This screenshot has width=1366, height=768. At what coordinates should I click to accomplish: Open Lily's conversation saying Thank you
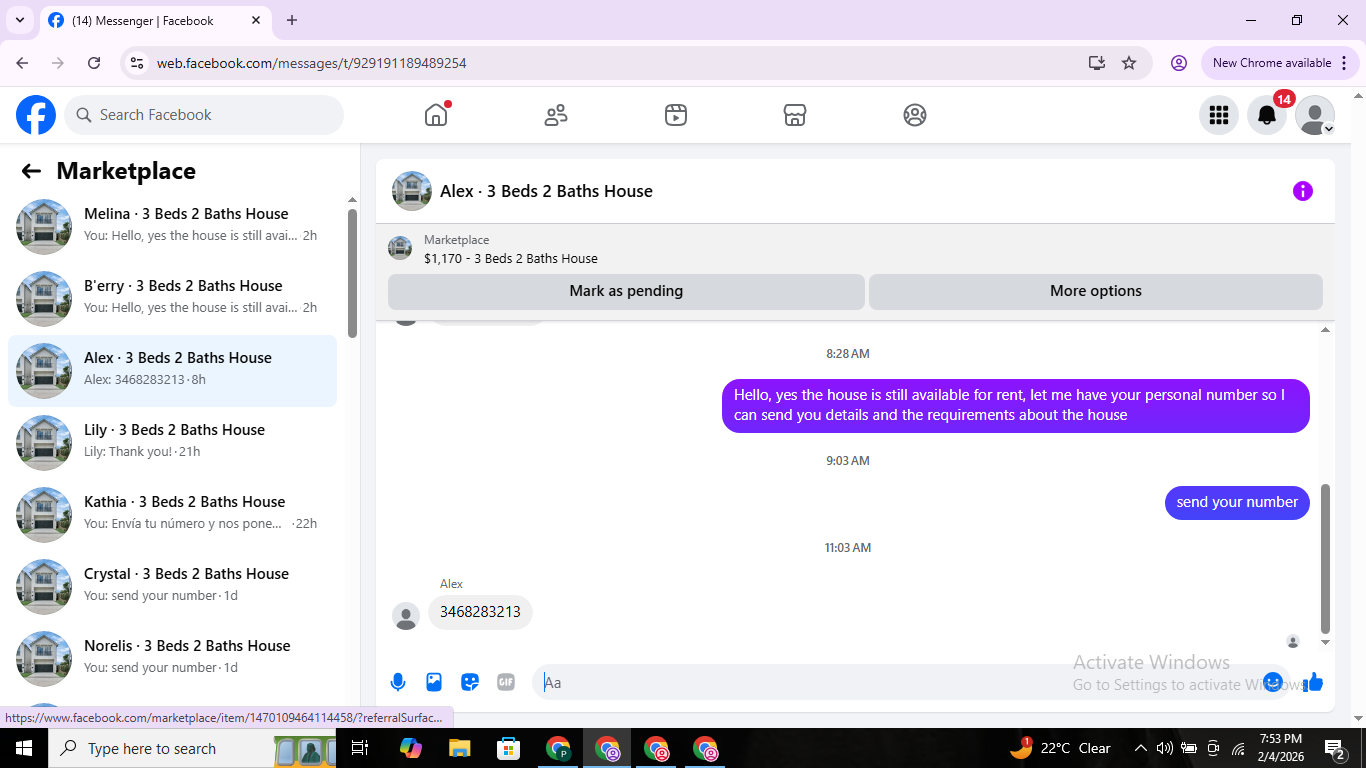[x=172, y=443]
